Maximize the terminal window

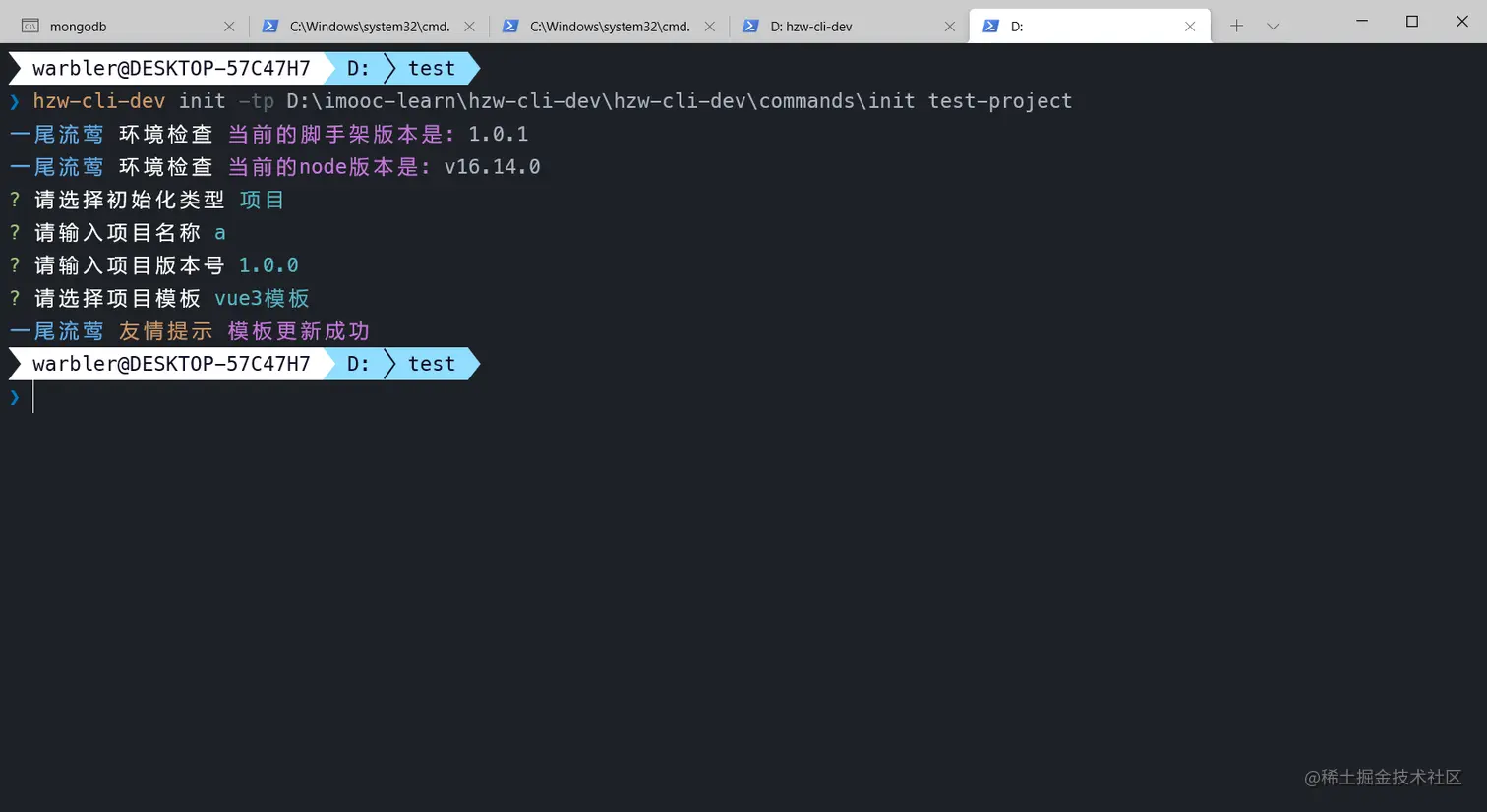point(1412,22)
